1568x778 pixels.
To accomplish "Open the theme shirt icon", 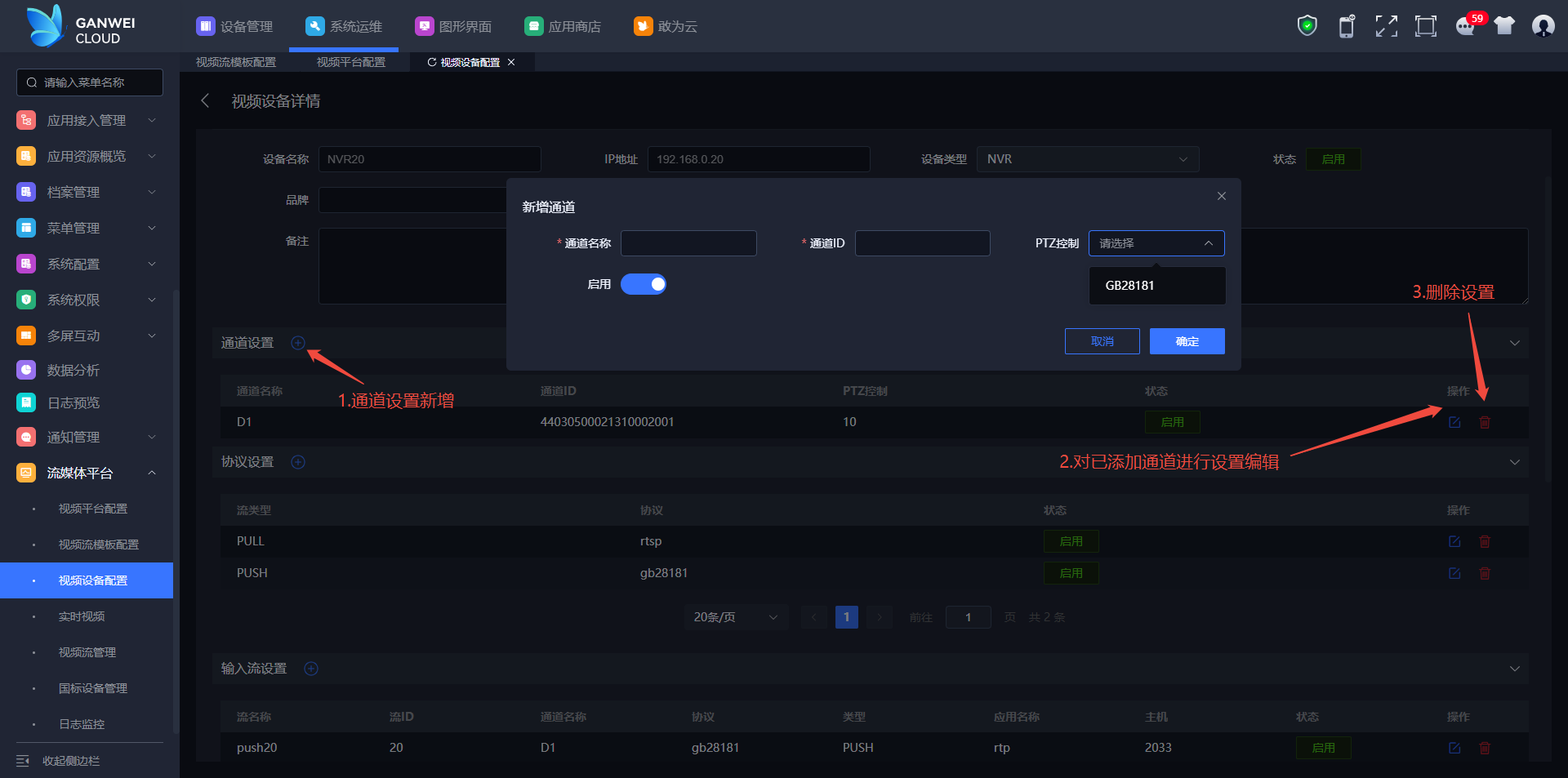I will pyautogui.click(x=1503, y=26).
